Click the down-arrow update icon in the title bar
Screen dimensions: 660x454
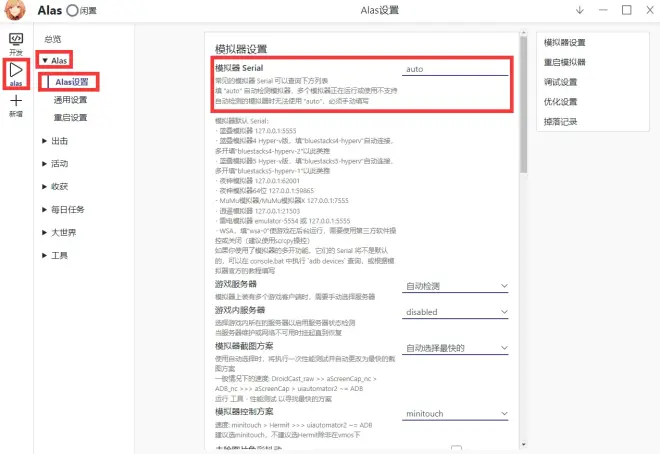click(x=580, y=10)
